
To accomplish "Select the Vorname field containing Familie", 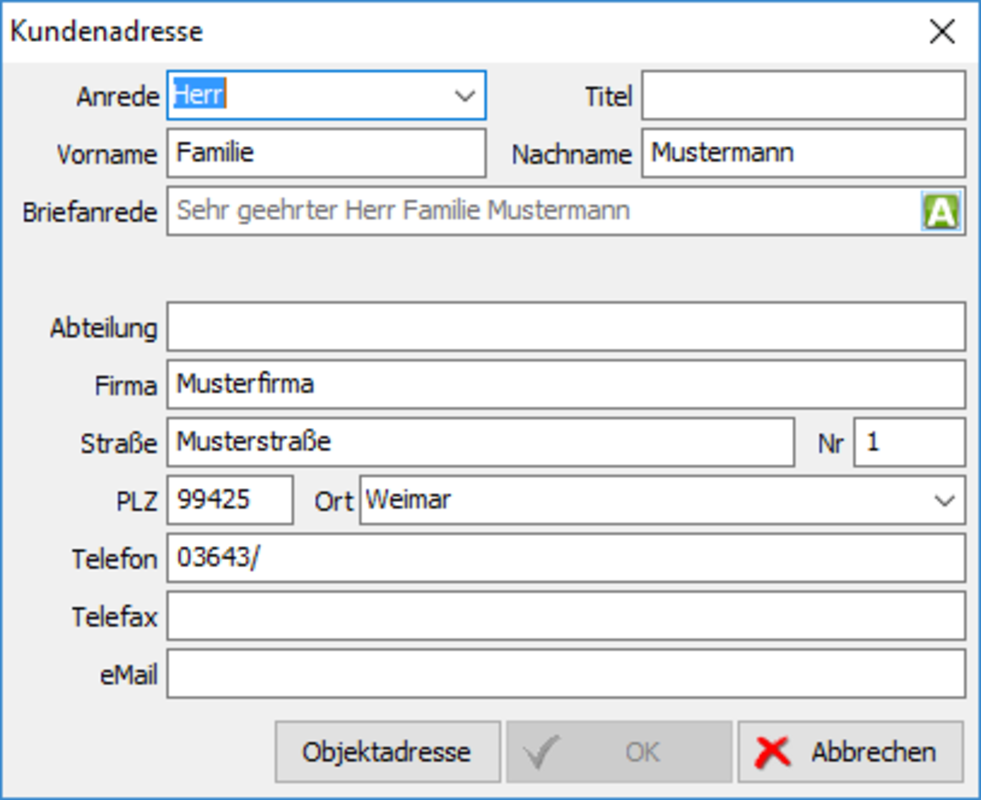I will pos(325,154).
